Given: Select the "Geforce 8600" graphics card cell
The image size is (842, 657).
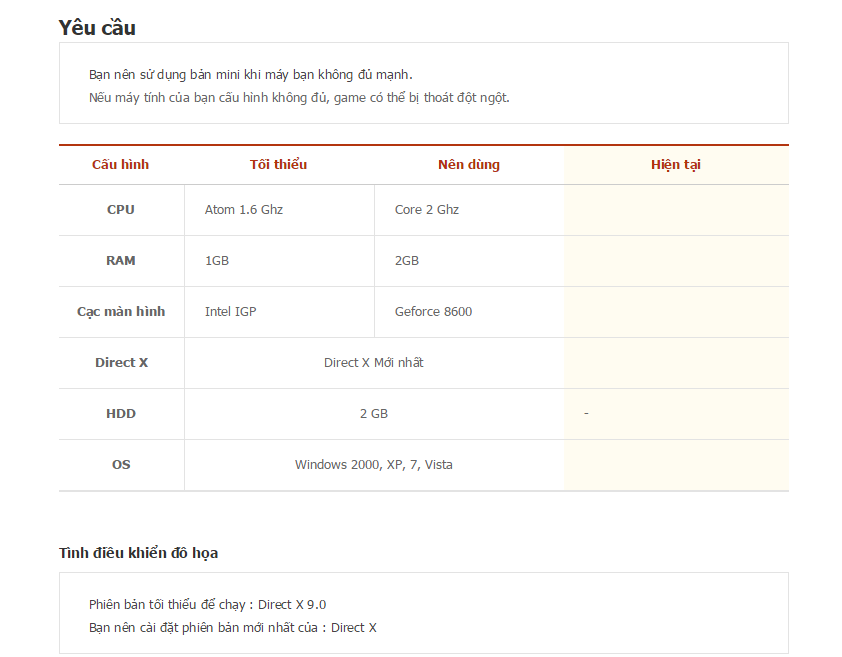Looking at the screenshot, I should point(433,312).
